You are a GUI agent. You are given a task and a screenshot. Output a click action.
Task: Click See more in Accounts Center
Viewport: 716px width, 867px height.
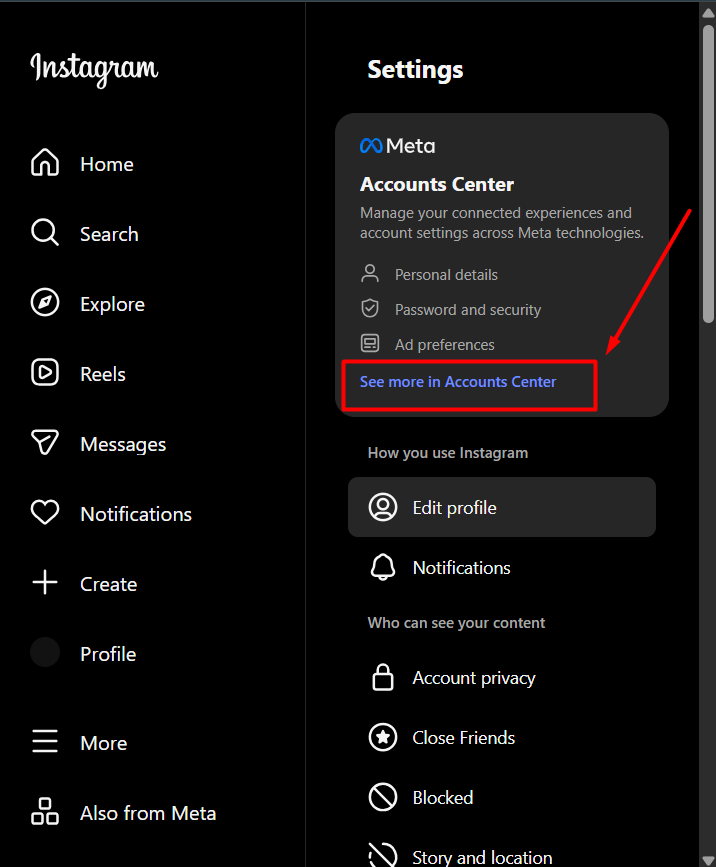(x=458, y=382)
